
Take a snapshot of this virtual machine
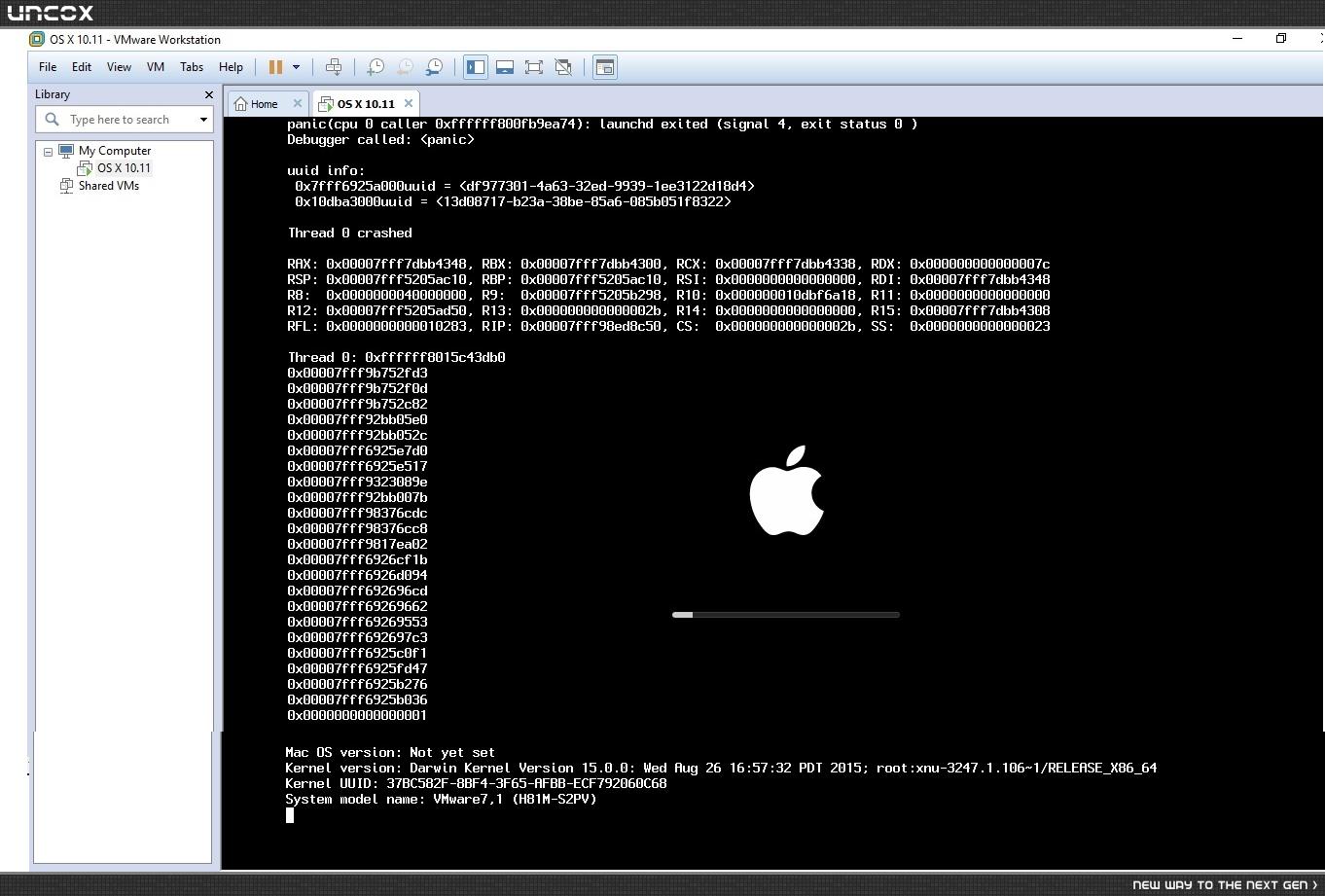(x=376, y=67)
